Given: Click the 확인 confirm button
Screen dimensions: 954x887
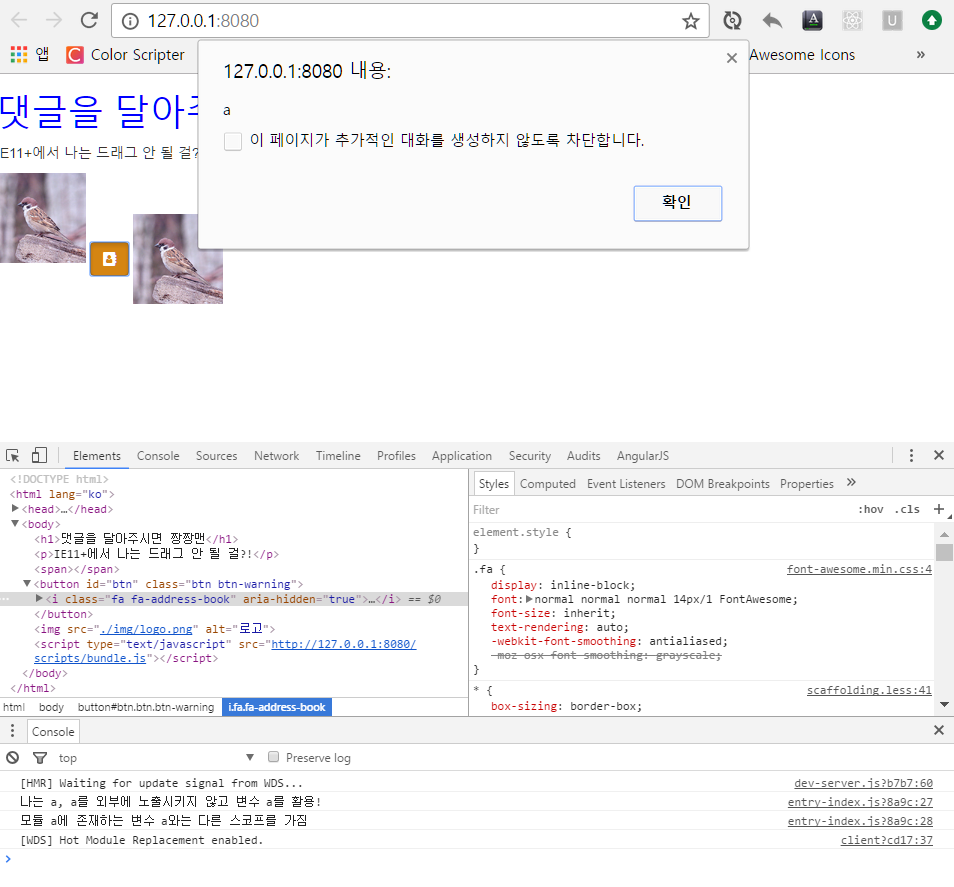Looking at the screenshot, I should click(x=677, y=203).
